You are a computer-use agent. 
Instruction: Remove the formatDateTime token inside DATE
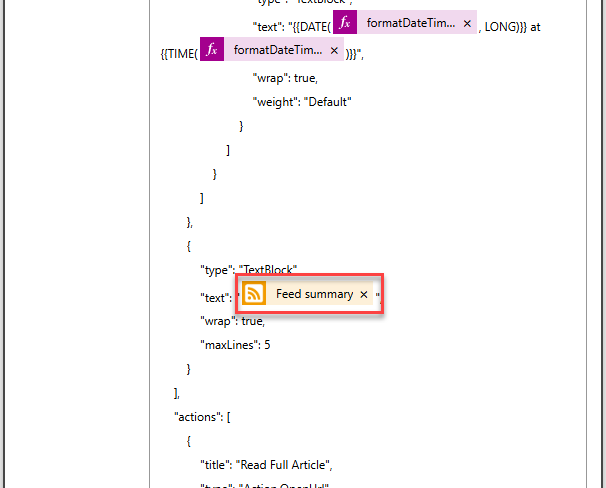(x=467, y=23)
